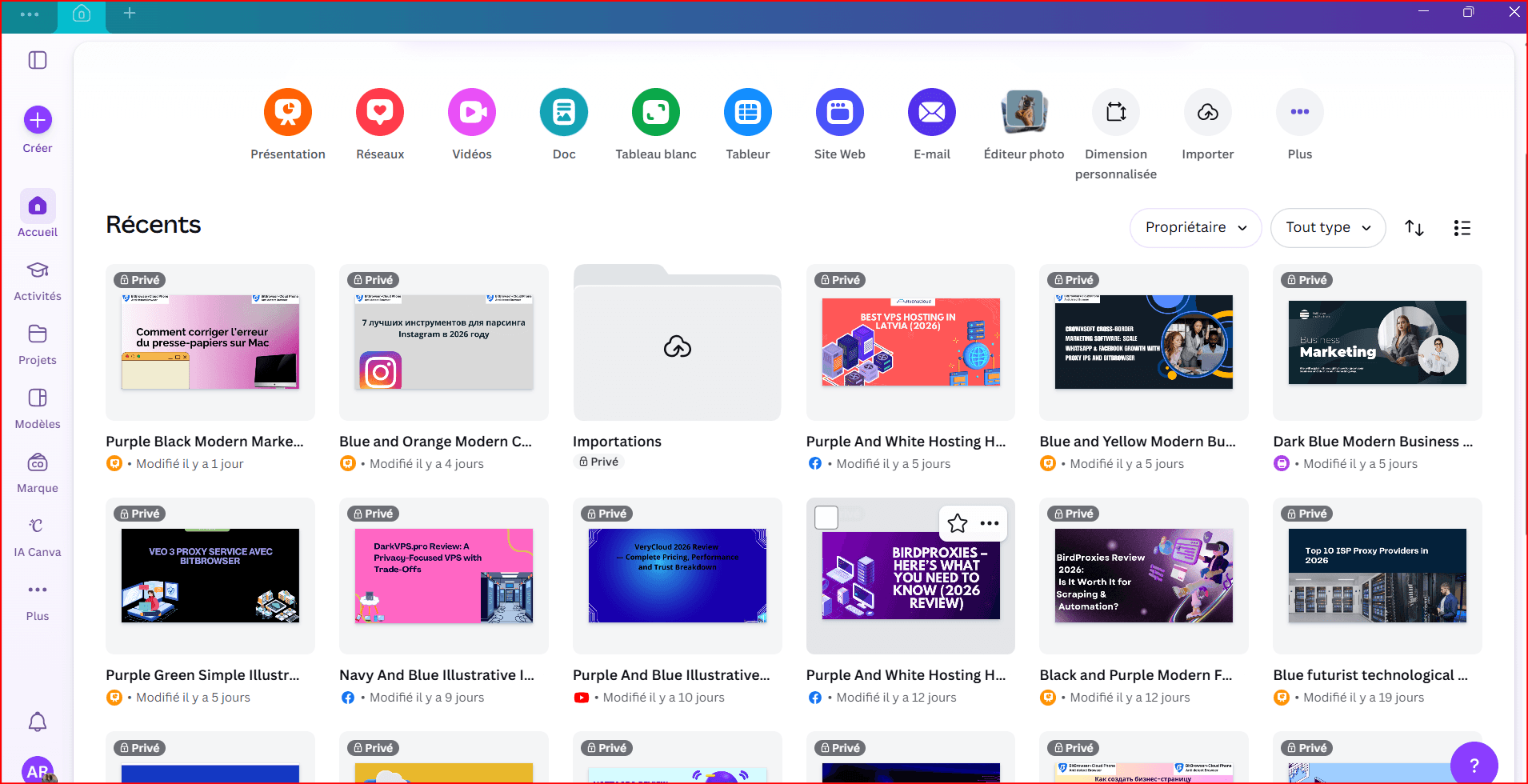This screenshot has width=1528, height=784.
Task: Toggle the sidebar panel icon
Action: (x=38, y=60)
